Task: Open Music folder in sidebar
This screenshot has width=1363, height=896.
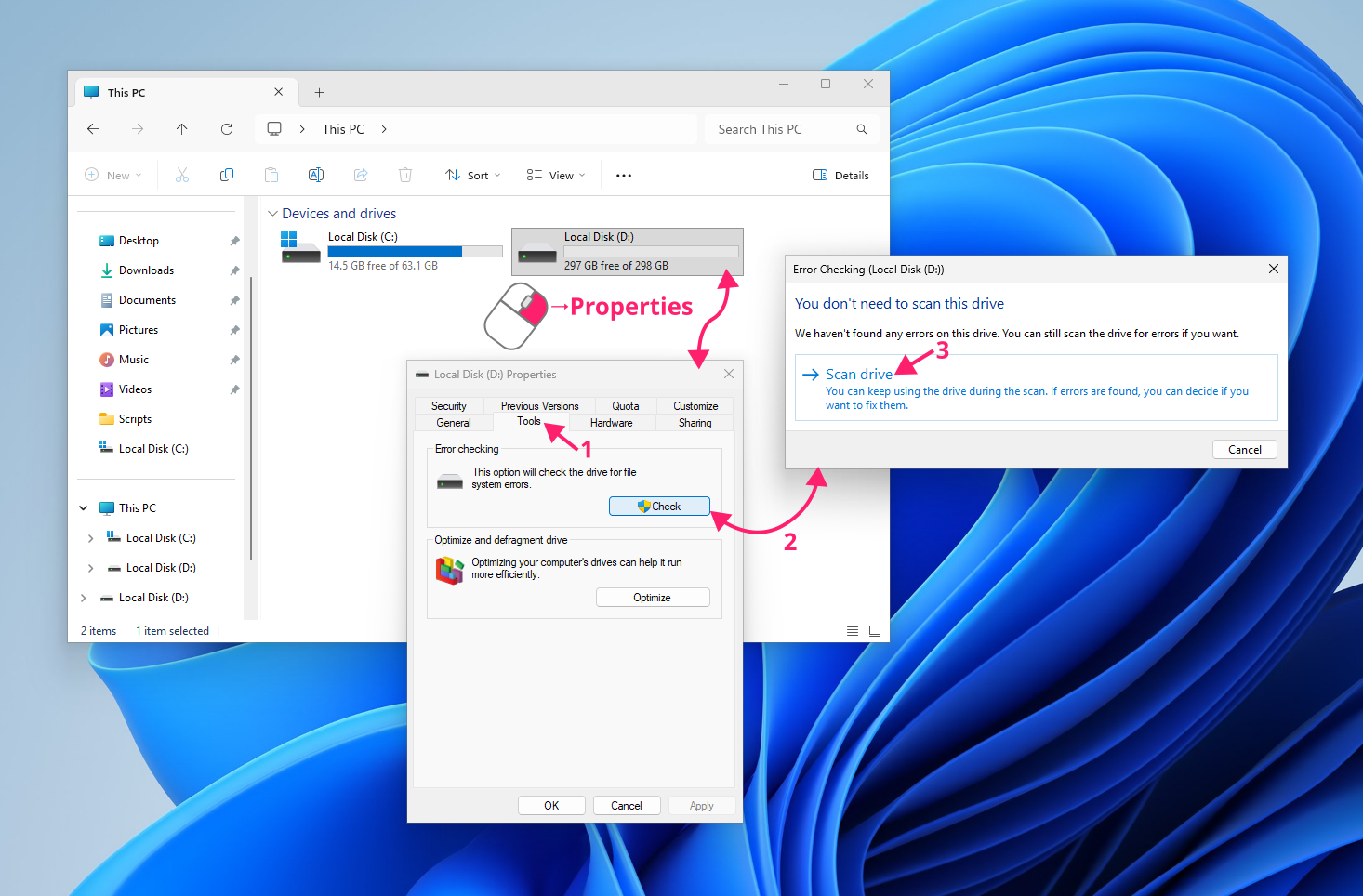Action: tap(133, 360)
